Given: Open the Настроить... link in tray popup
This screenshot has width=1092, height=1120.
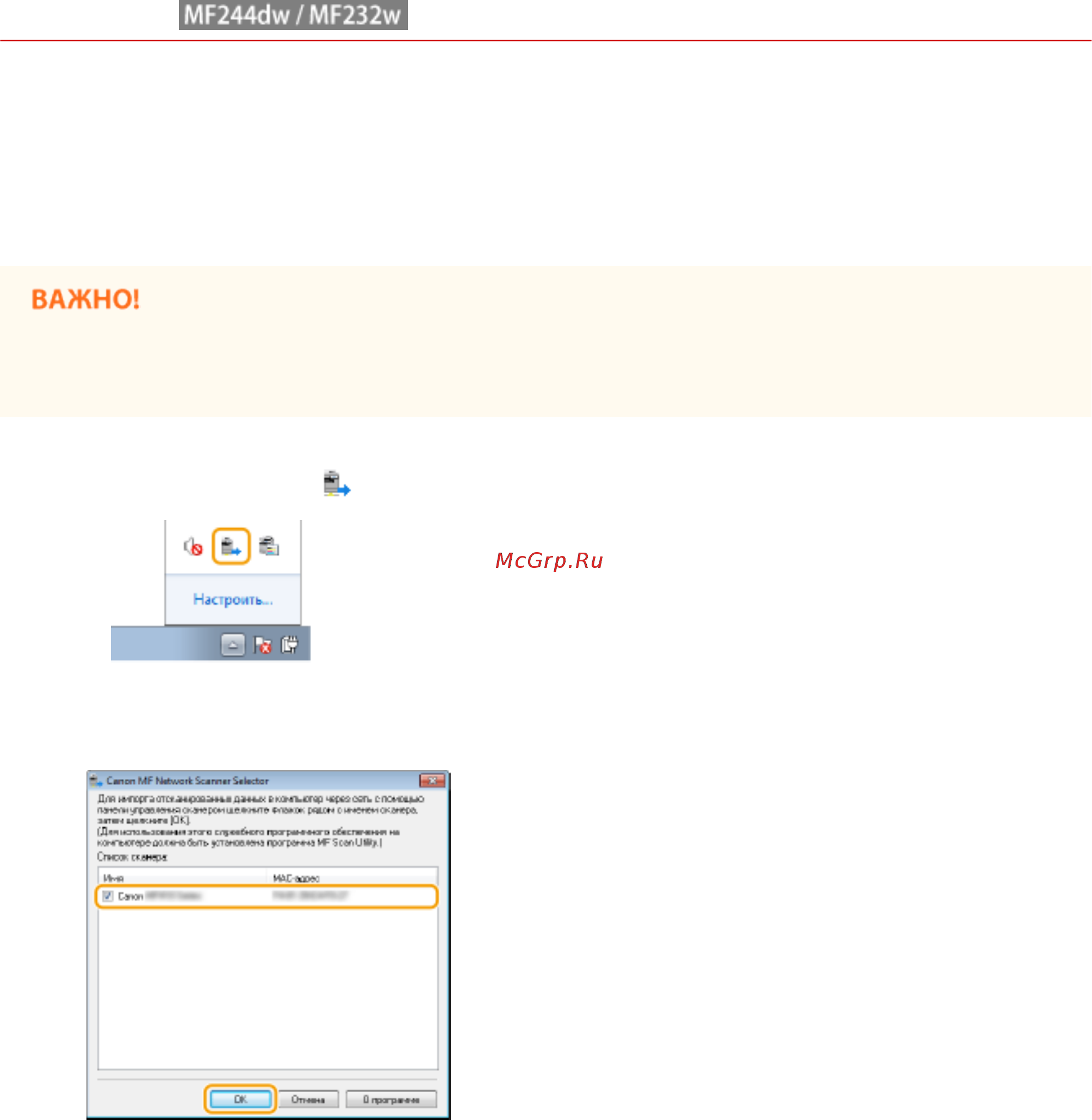Looking at the screenshot, I should click(233, 599).
